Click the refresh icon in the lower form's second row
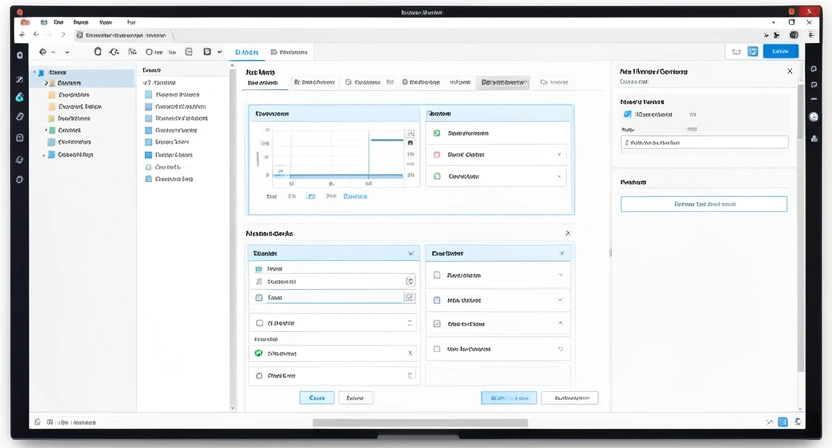The height and width of the screenshot is (448, 832). coord(409,282)
